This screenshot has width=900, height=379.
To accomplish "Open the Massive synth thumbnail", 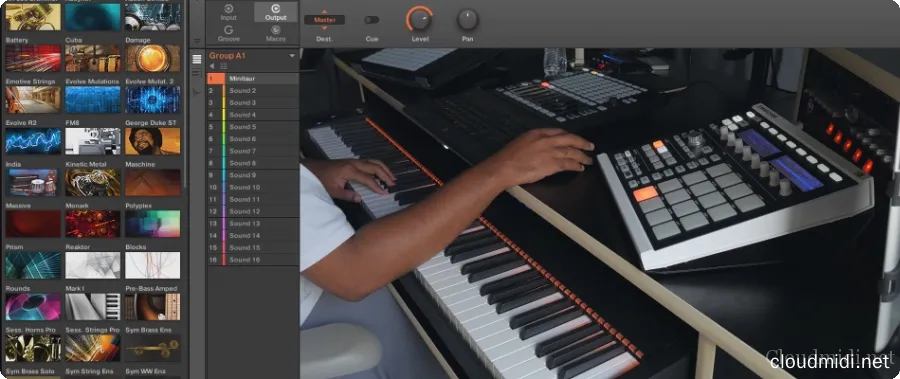I will tap(33, 224).
